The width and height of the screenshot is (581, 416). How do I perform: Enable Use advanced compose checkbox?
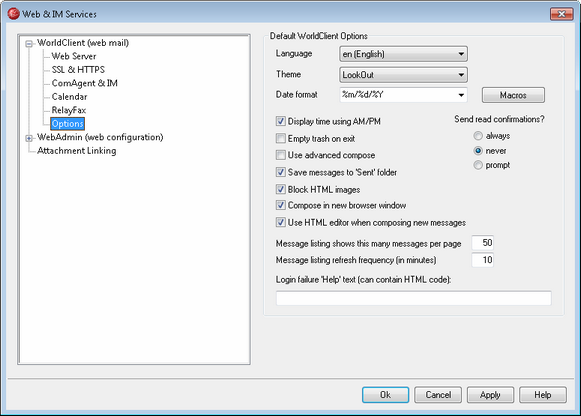(281, 155)
